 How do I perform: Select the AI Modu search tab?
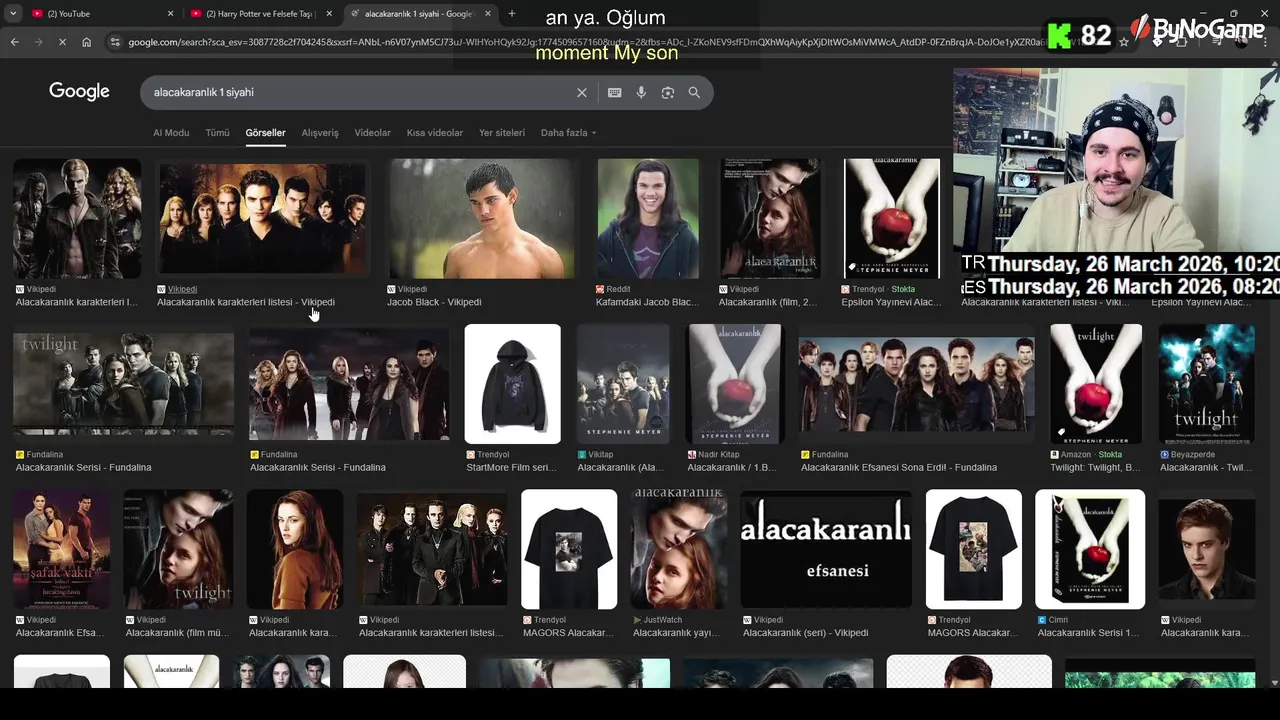click(171, 132)
